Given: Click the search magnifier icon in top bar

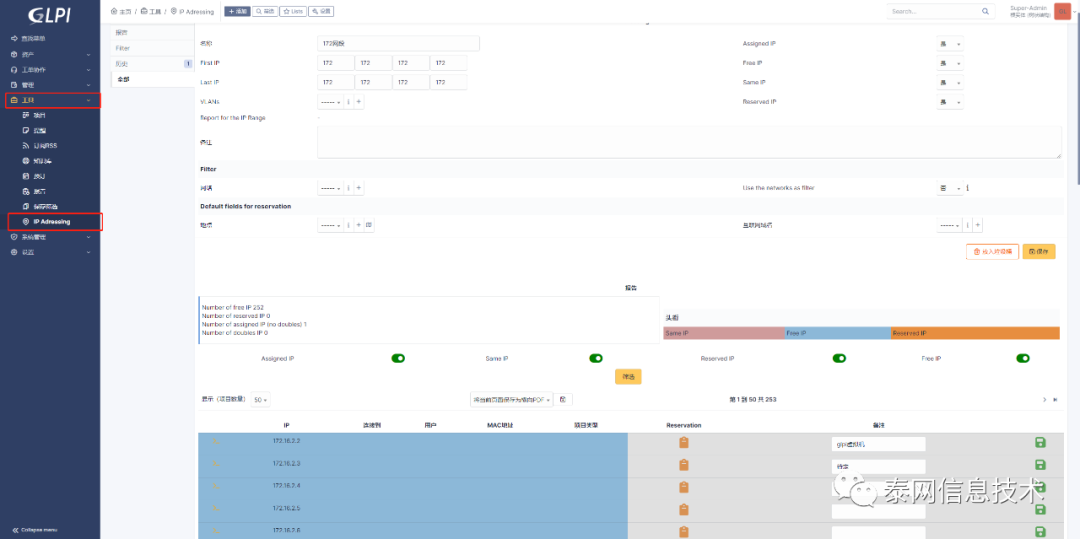Looking at the screenshot, I should (x=985, y=12).
